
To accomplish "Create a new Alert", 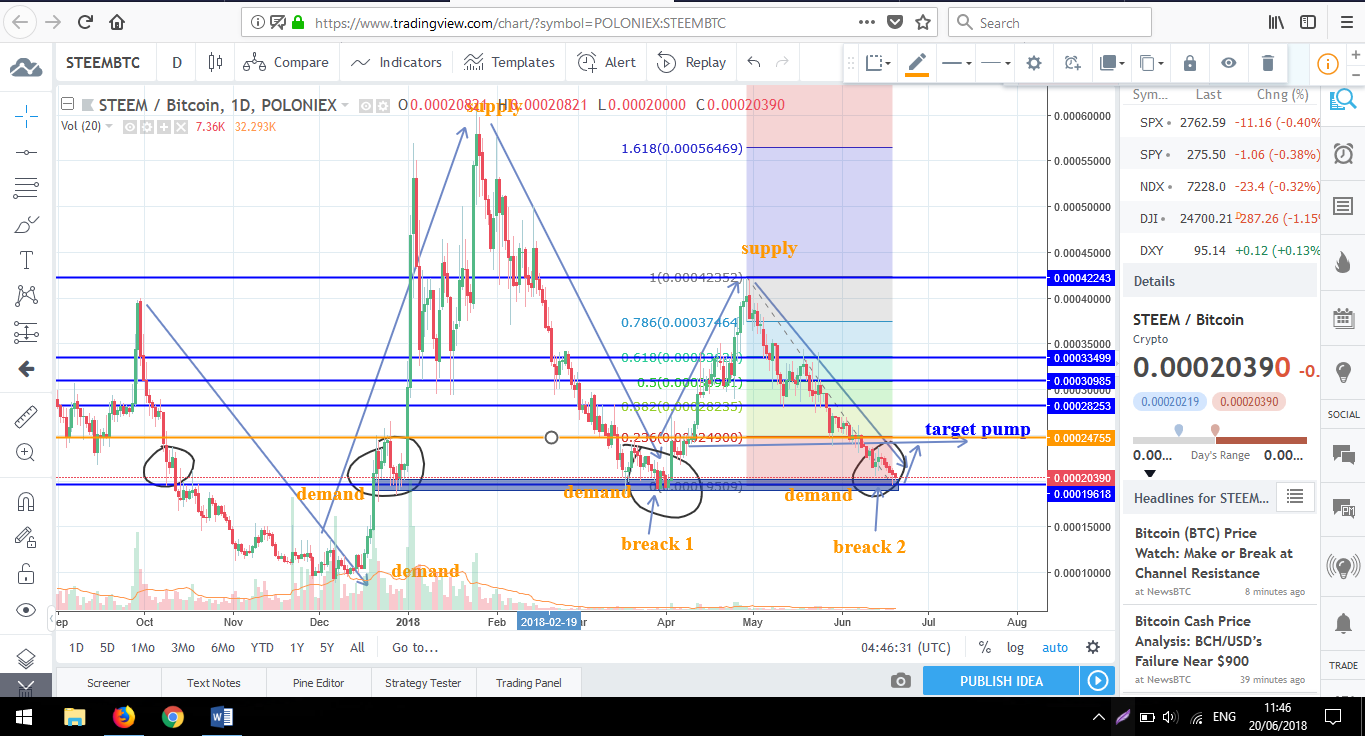I will click(607, 62).
